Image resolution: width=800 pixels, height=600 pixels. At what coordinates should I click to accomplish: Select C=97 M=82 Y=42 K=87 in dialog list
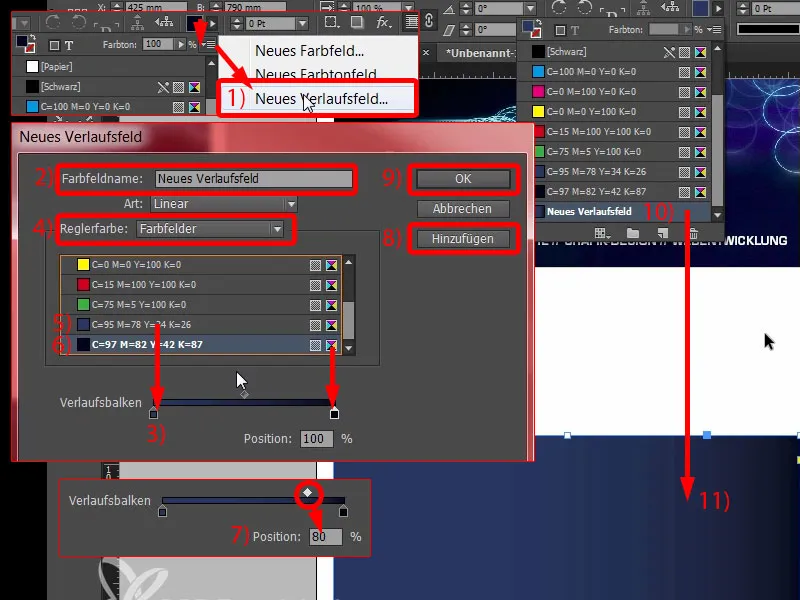[201, 344]
